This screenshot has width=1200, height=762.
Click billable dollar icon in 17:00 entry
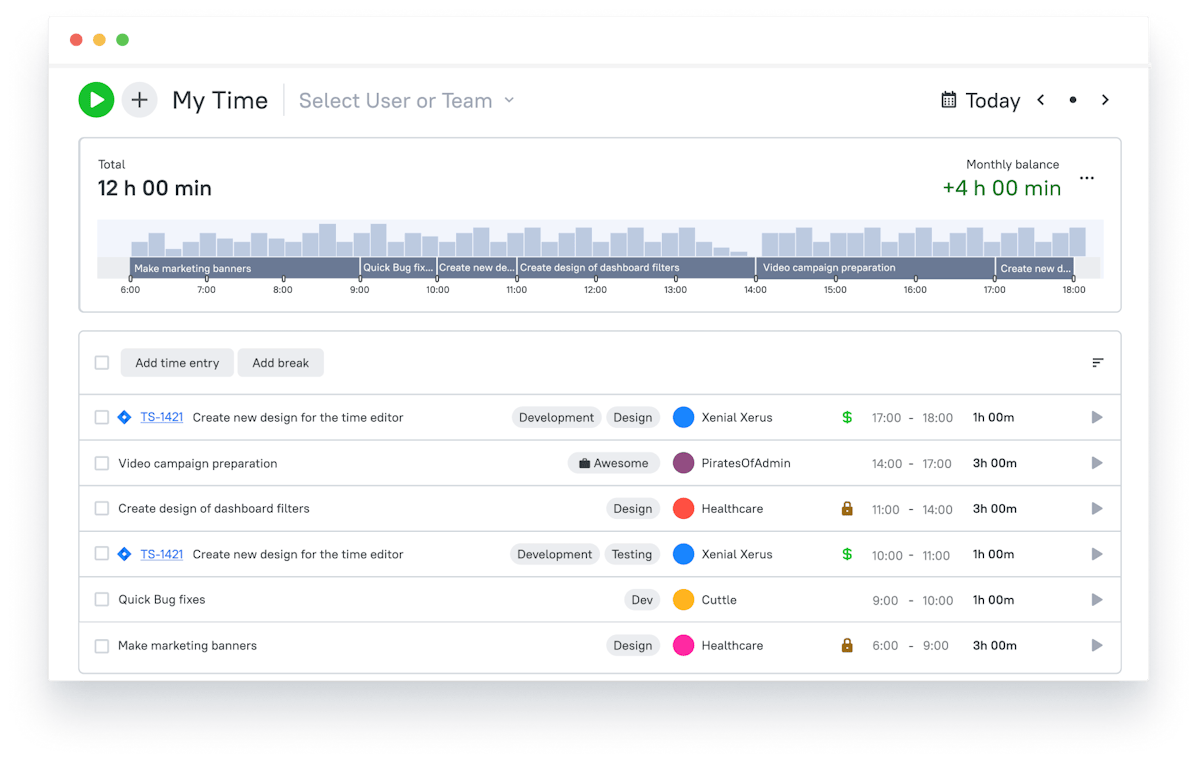847,417
